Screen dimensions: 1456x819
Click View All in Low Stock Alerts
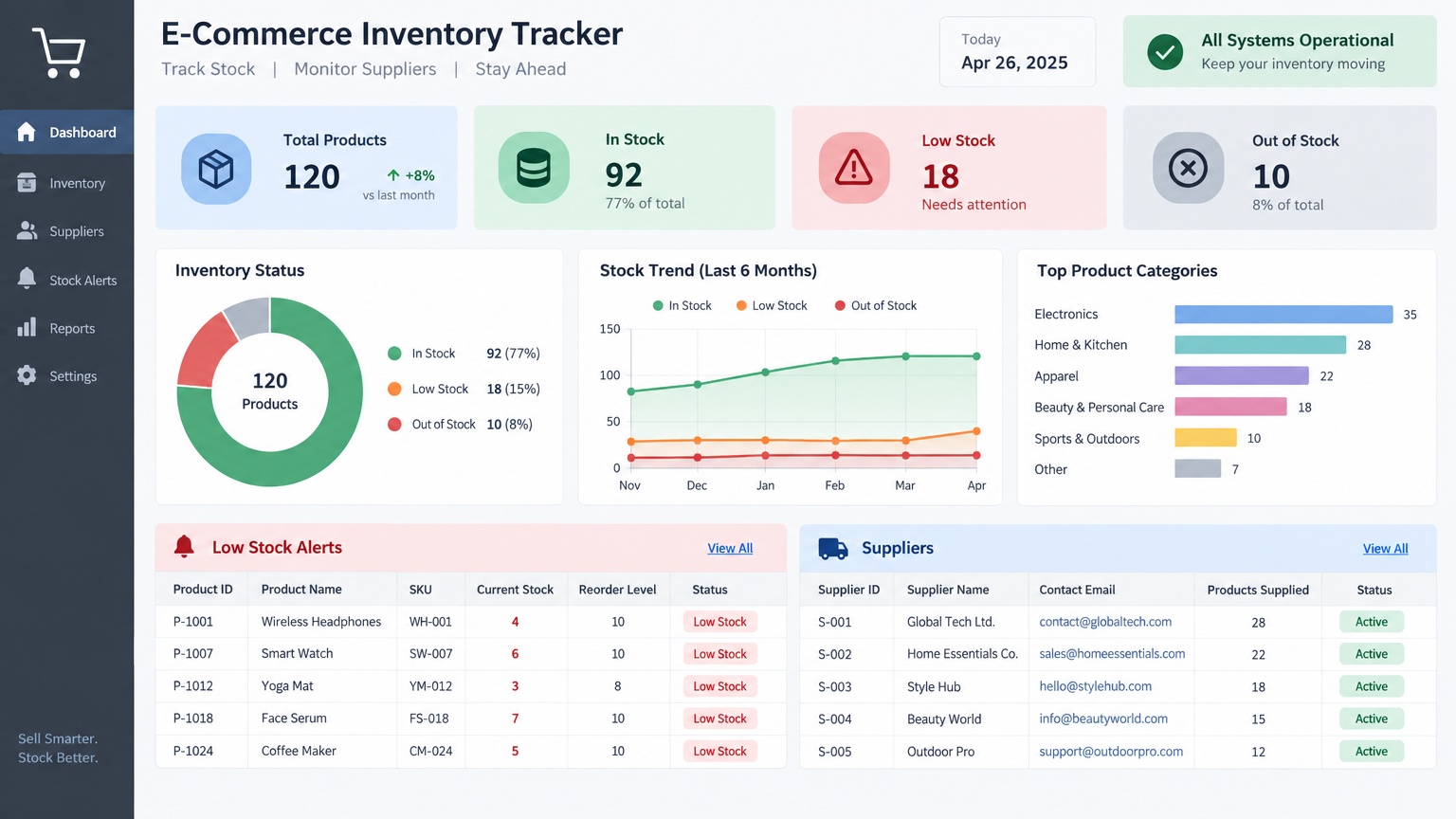pos(730,548)
